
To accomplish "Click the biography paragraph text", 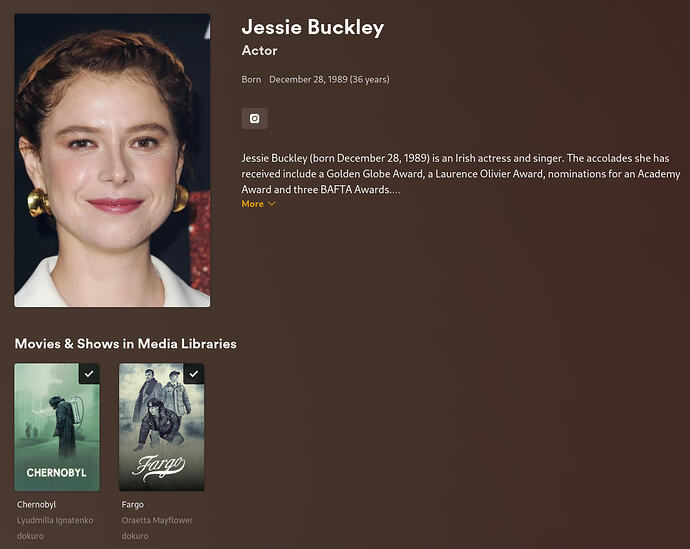I will [x=461, y=174].
